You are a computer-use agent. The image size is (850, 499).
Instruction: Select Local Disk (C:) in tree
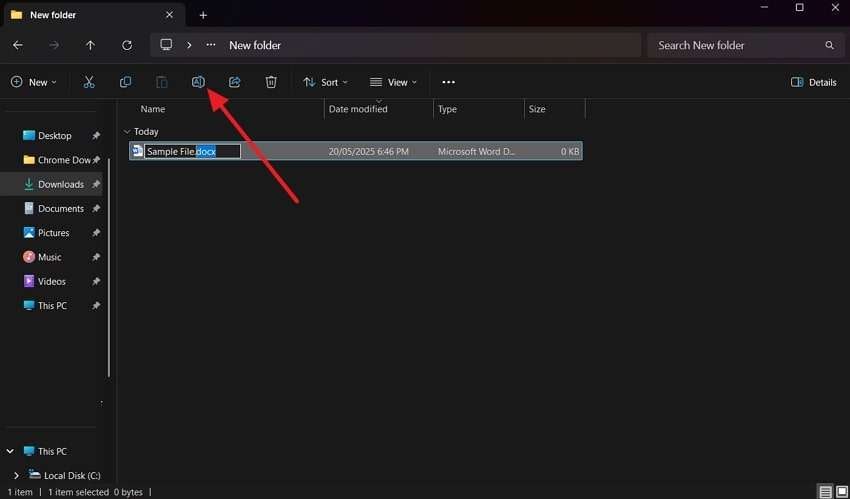coord(72,476)
